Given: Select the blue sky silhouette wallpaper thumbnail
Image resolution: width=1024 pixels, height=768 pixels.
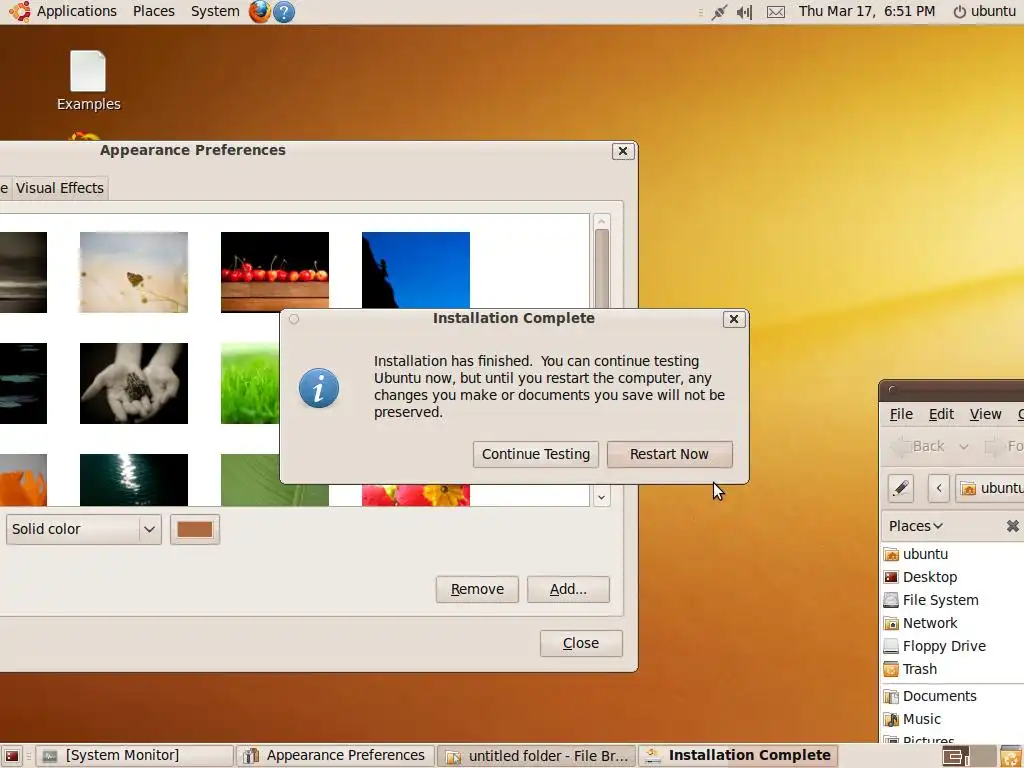Looking at the screenshot, I should 416,270.
